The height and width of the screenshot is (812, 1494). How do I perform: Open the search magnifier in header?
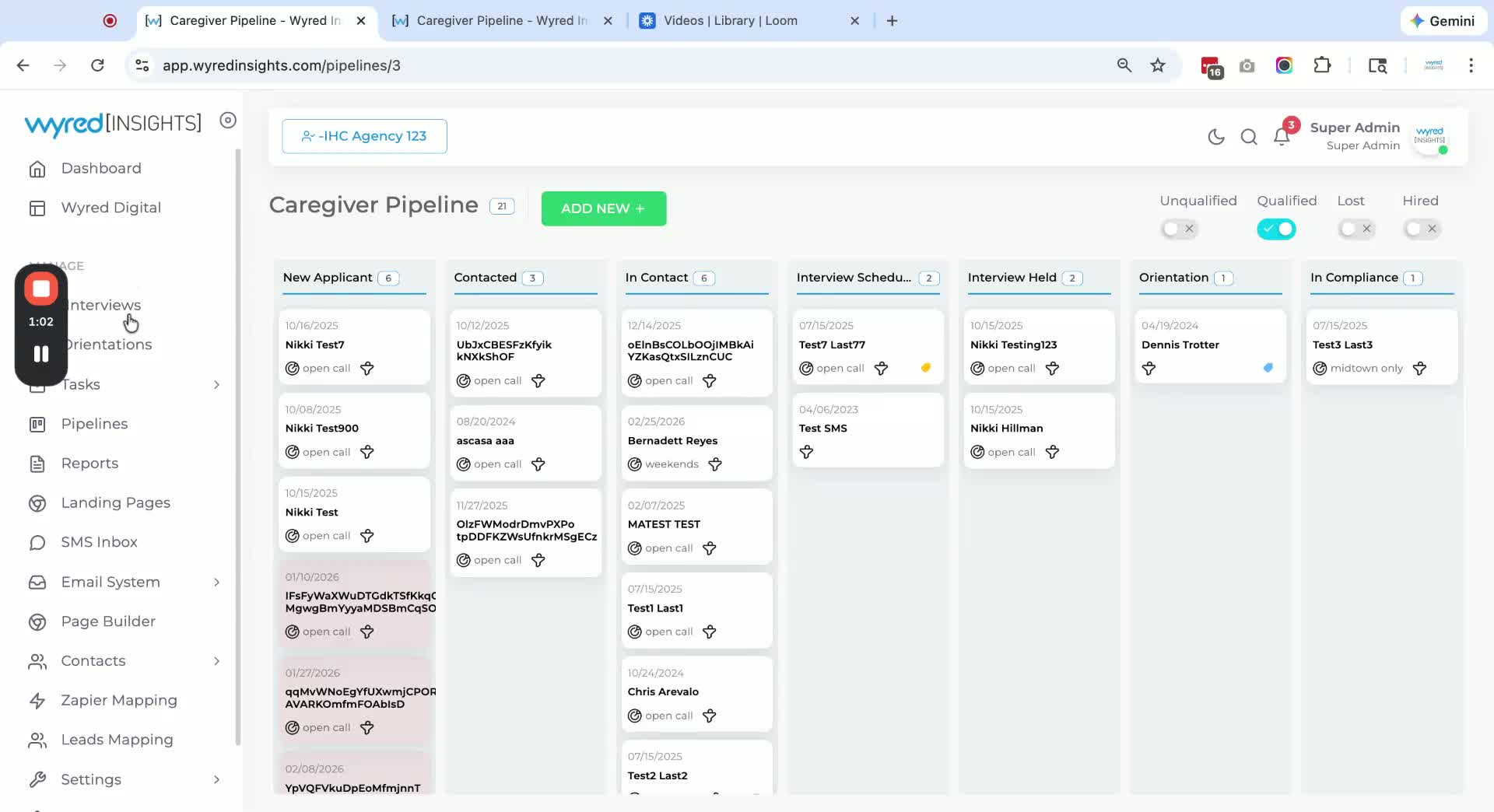1249,137
